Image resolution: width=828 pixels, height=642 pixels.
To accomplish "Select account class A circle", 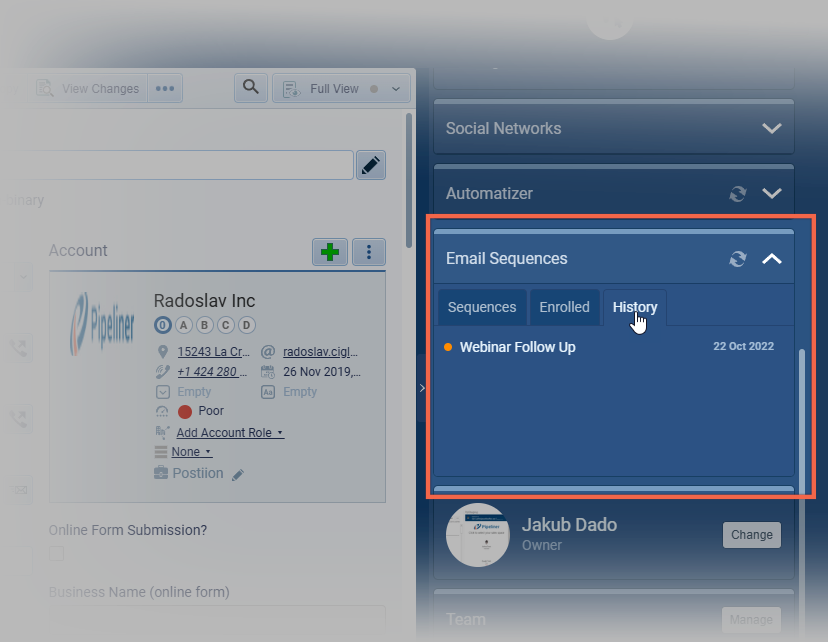I will (x=183, y=325).
